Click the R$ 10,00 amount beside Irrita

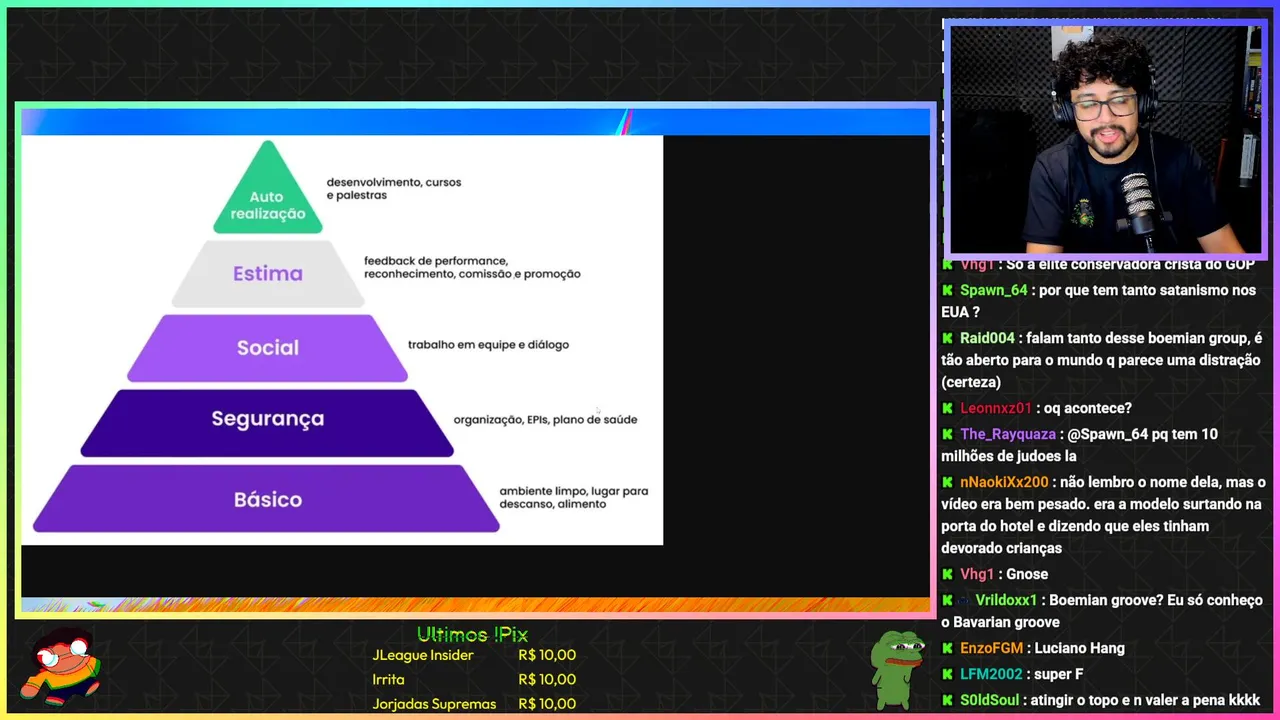pos(547,680)
